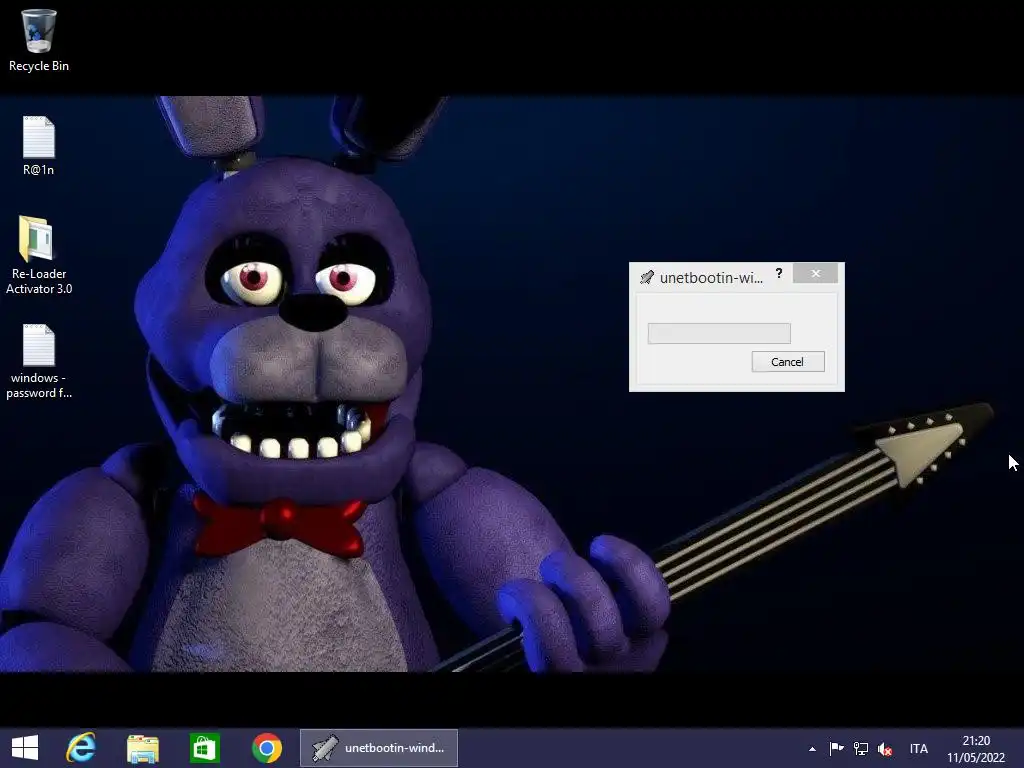
Task: Click the muted volume tray icon
Action: (x=885, y=749)
